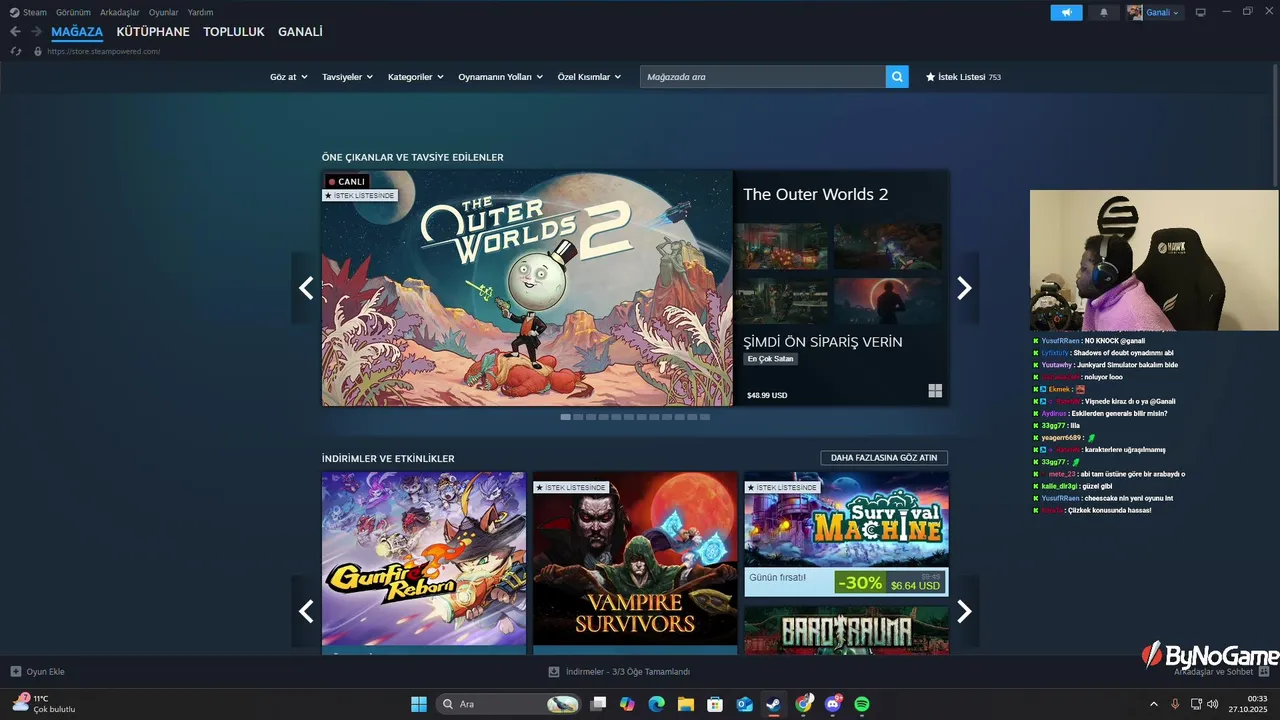
Task: Click the Steam logo in menu bar
Action: point(14,12)
